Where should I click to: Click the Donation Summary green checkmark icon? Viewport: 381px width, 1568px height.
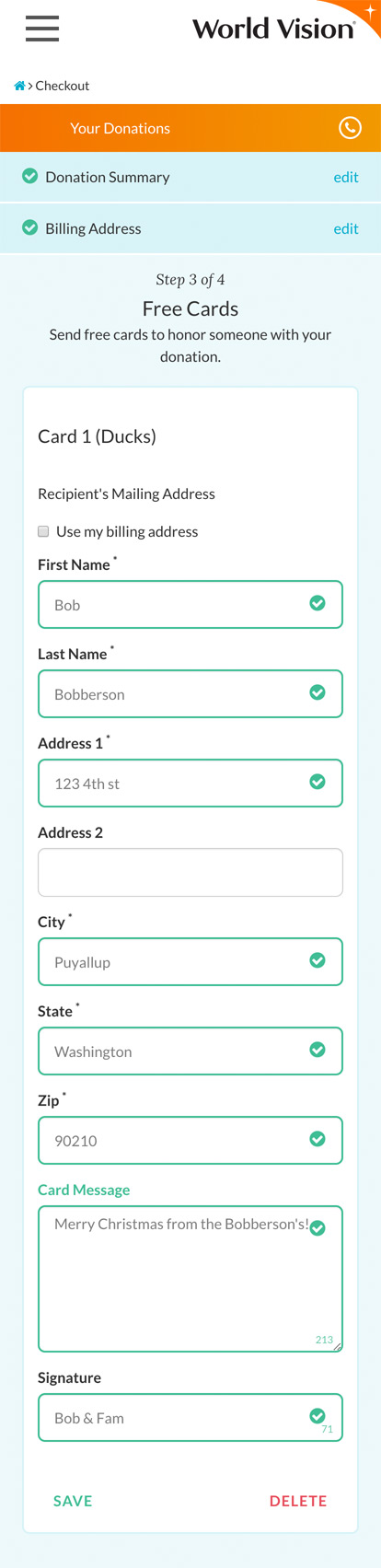(x=30, y=176)
